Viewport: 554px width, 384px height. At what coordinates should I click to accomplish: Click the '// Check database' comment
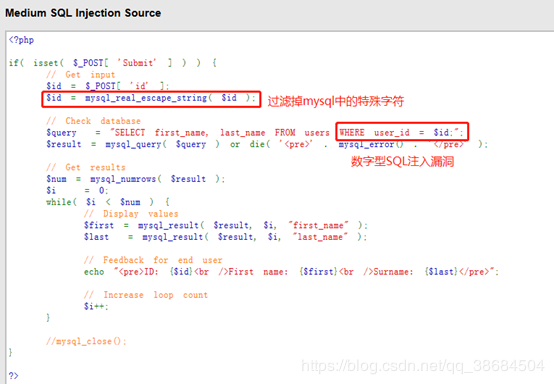93,121
